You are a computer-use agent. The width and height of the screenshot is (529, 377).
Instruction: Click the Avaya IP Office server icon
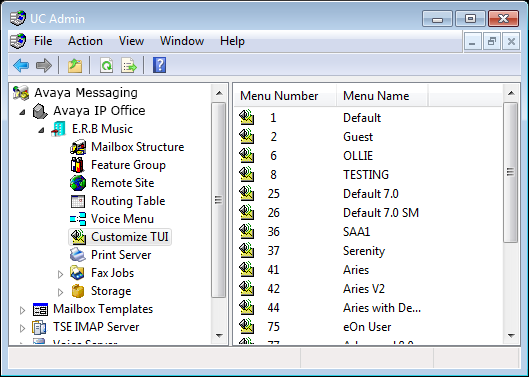[40, 111]
